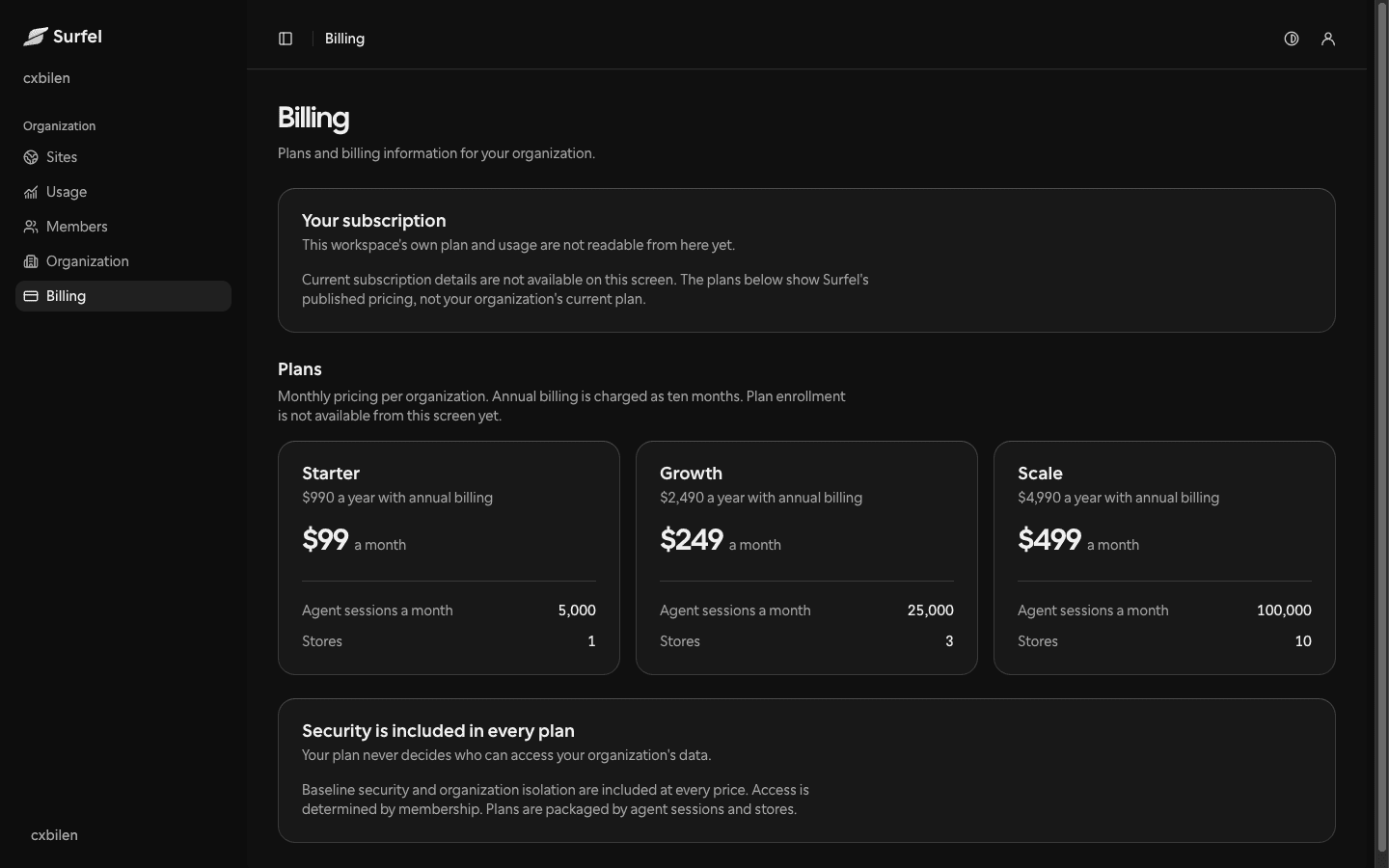Open the user account icon
Screen dimensions: 1389x868
tap(1328, 39)
